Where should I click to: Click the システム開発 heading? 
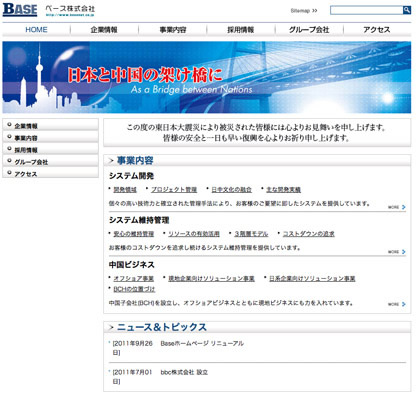(131, 176)
